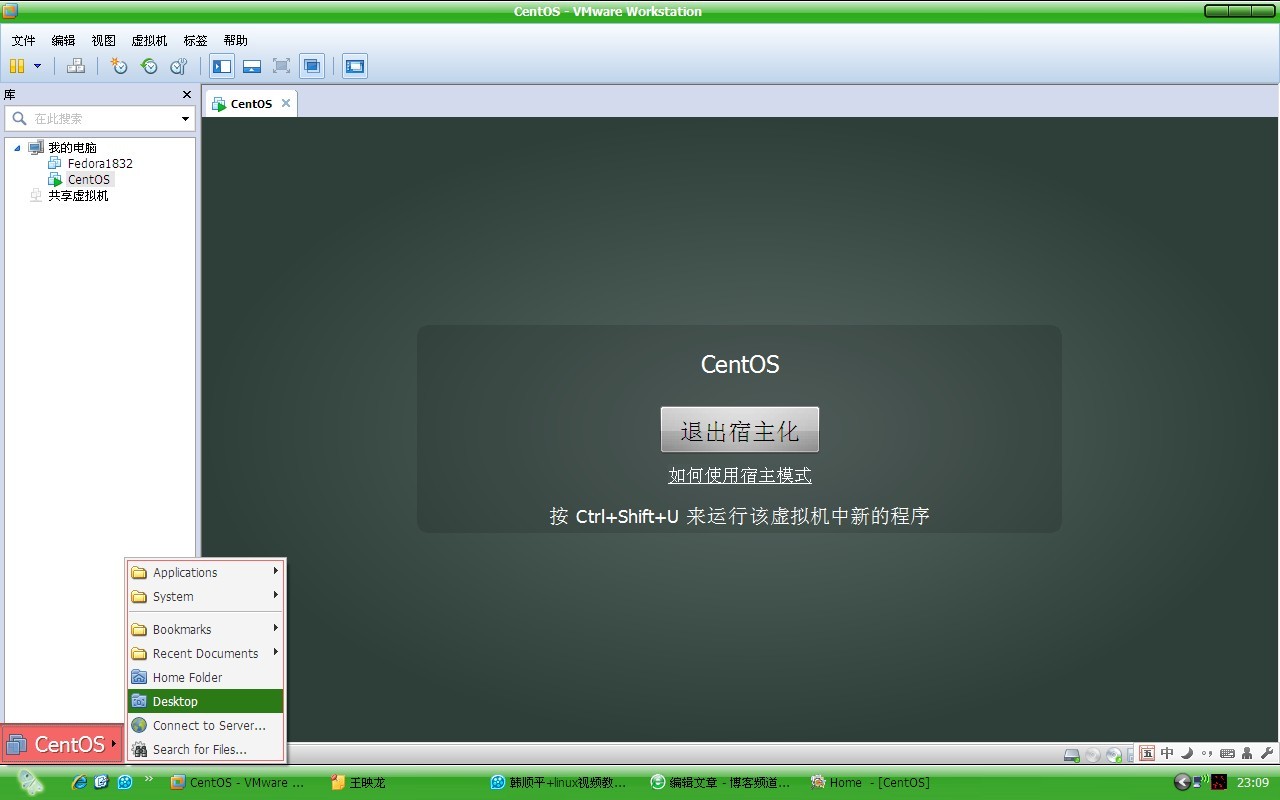Click the connected CD/DVD device icon
This screenshot has width=1280, height=800.
1114,755
